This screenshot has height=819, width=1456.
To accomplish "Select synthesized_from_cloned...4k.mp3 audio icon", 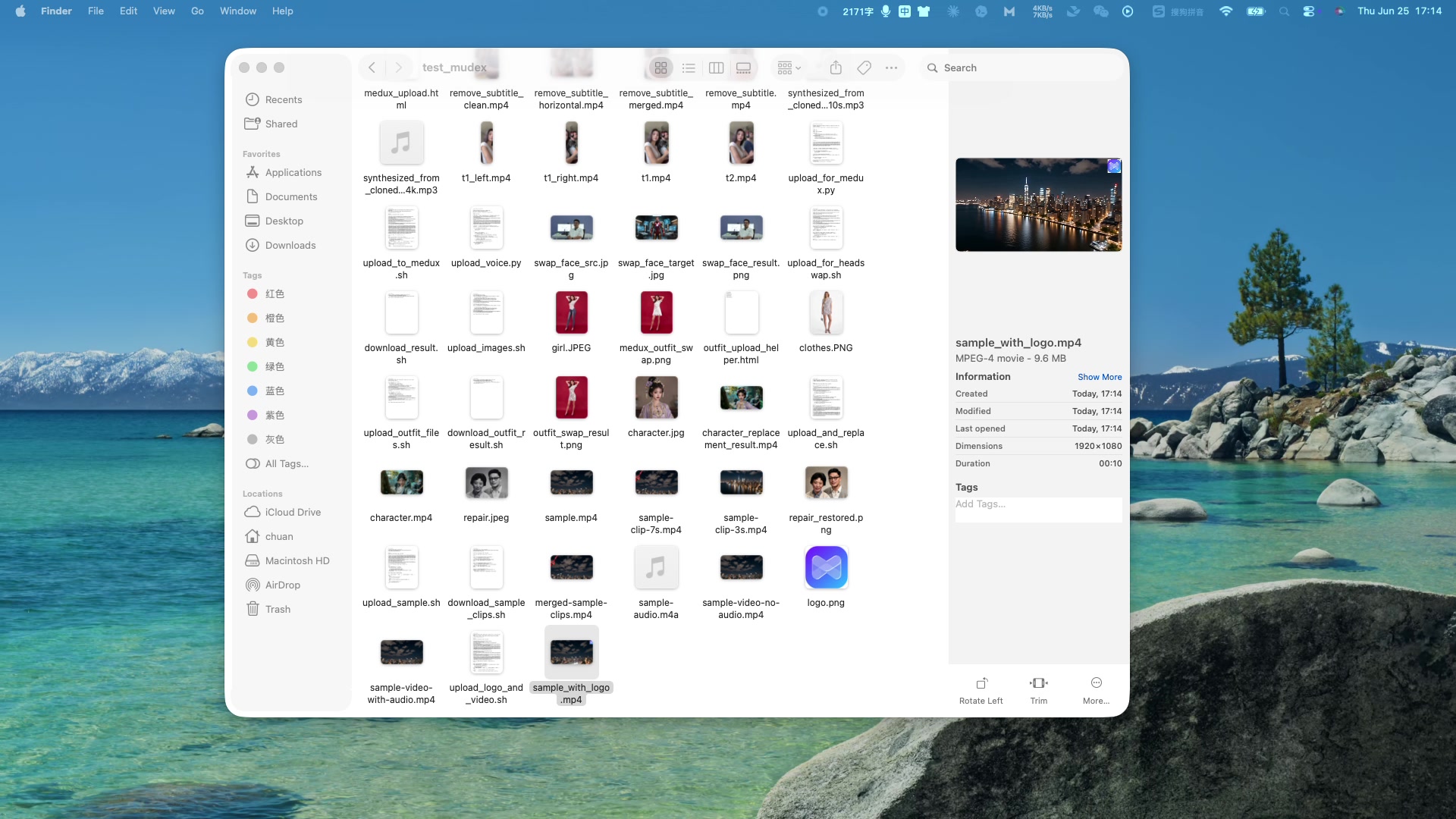I will [x=401, y=143].
